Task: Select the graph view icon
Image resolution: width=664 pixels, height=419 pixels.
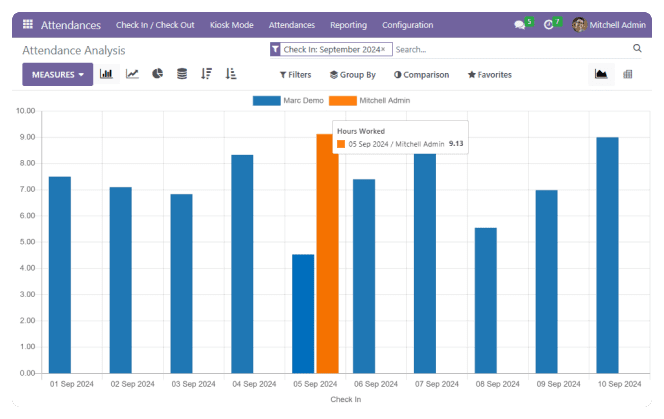Action: pos(600,74)
